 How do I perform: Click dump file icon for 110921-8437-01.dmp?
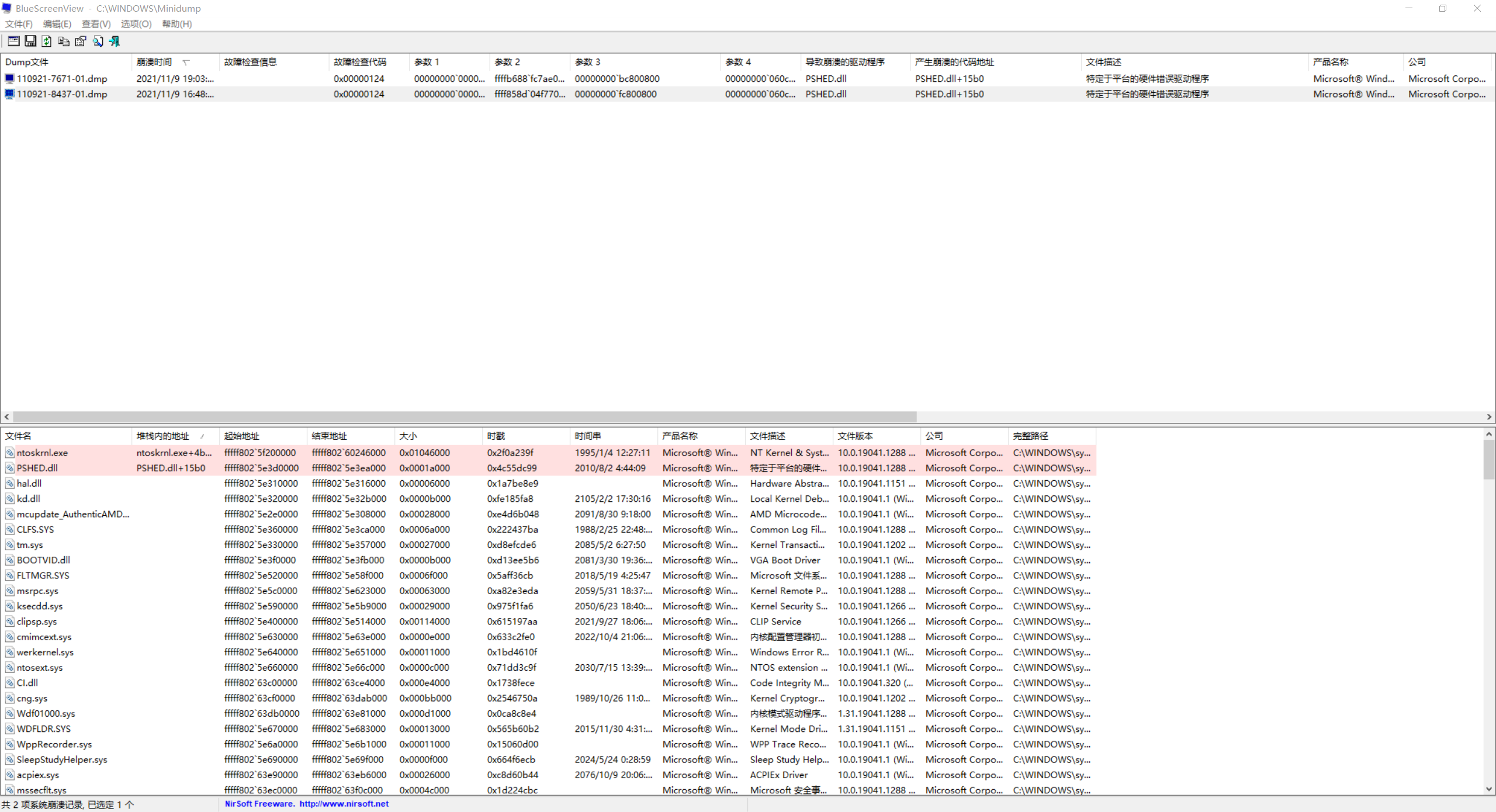[9, 93]
